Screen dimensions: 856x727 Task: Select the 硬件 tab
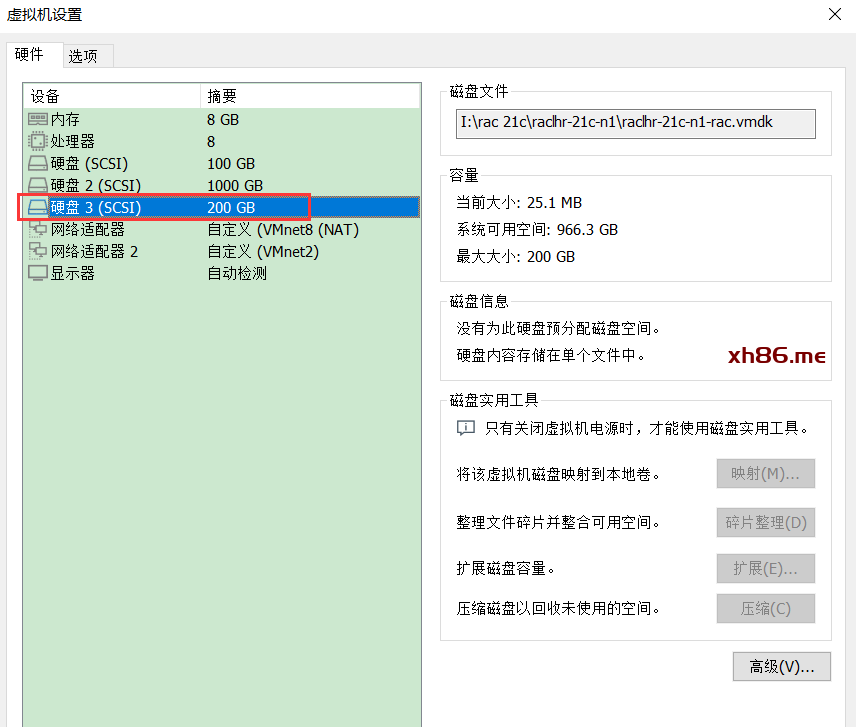(30, 55)
